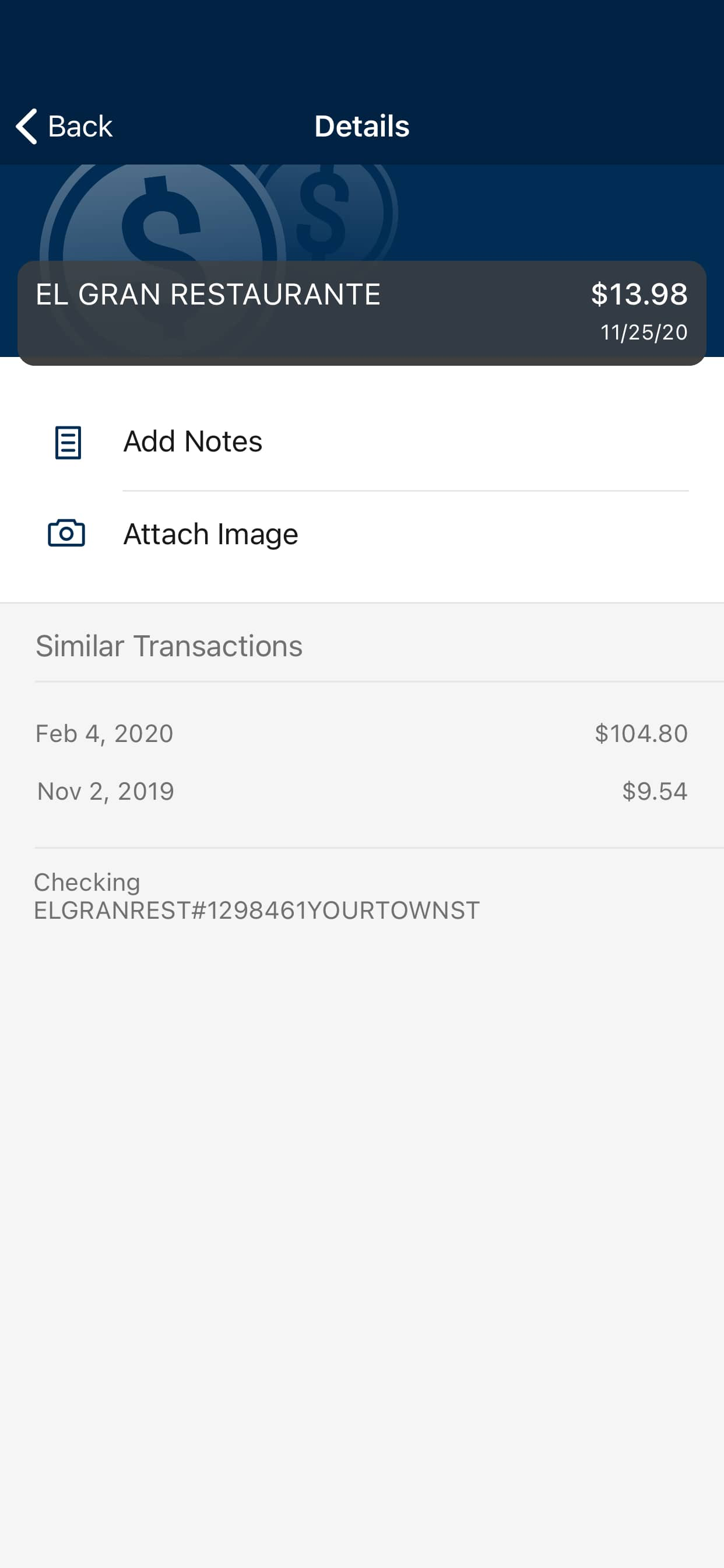Tap the Checking account label
Screen dimensions: 724x1568
coord(87,882)
